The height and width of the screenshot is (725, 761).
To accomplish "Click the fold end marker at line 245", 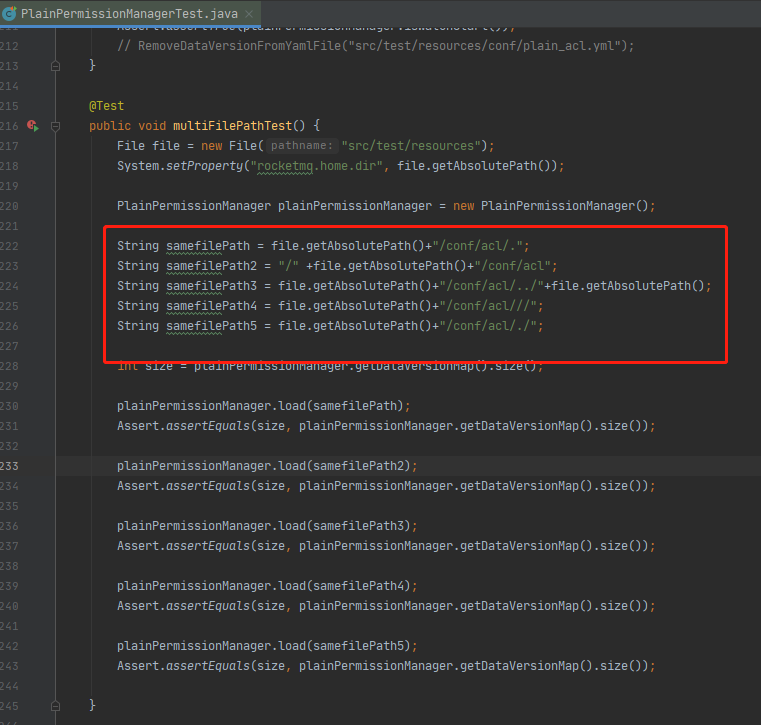I will click(55, 706).
